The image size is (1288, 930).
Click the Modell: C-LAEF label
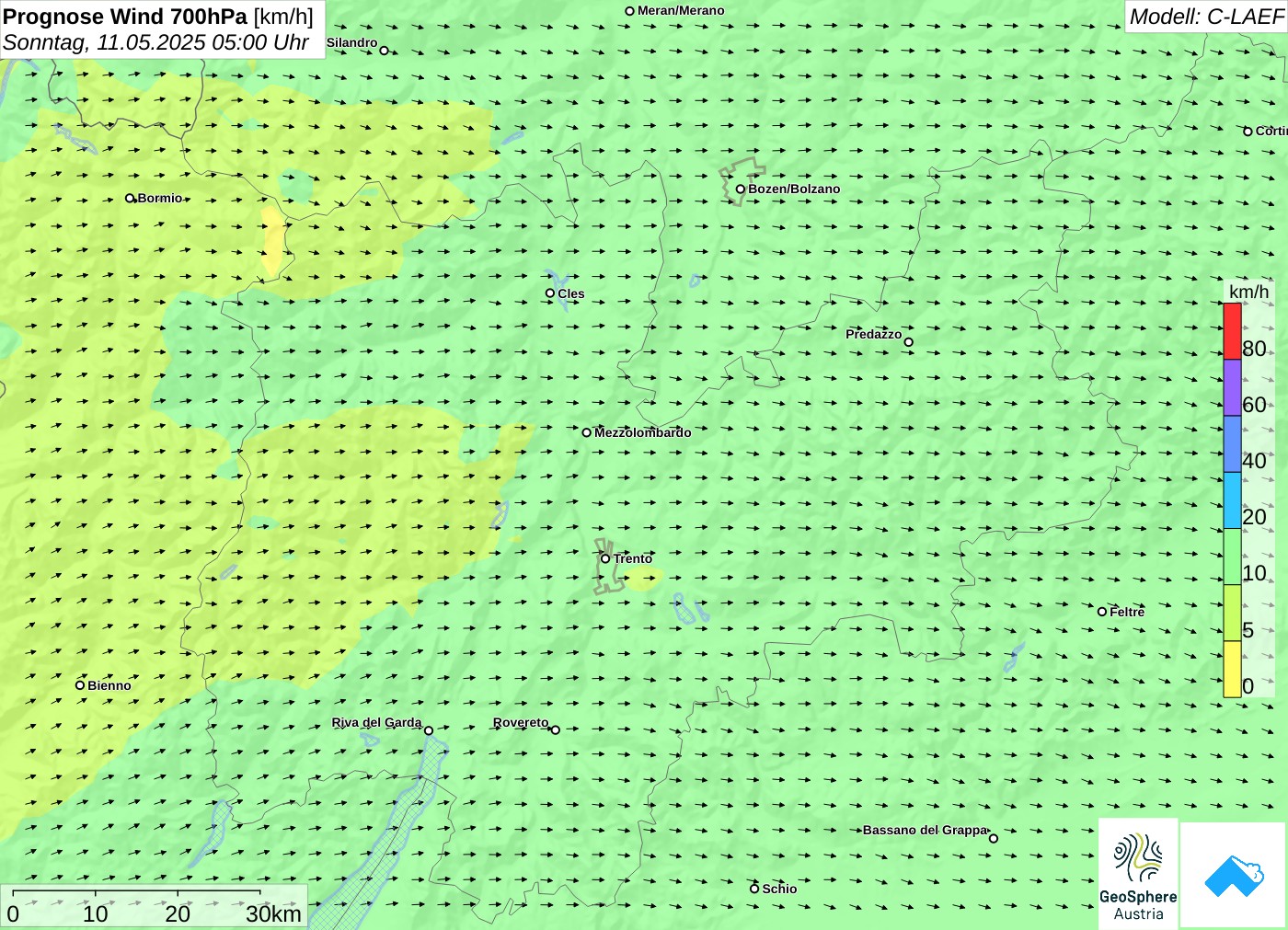(x=1206, y=17)
